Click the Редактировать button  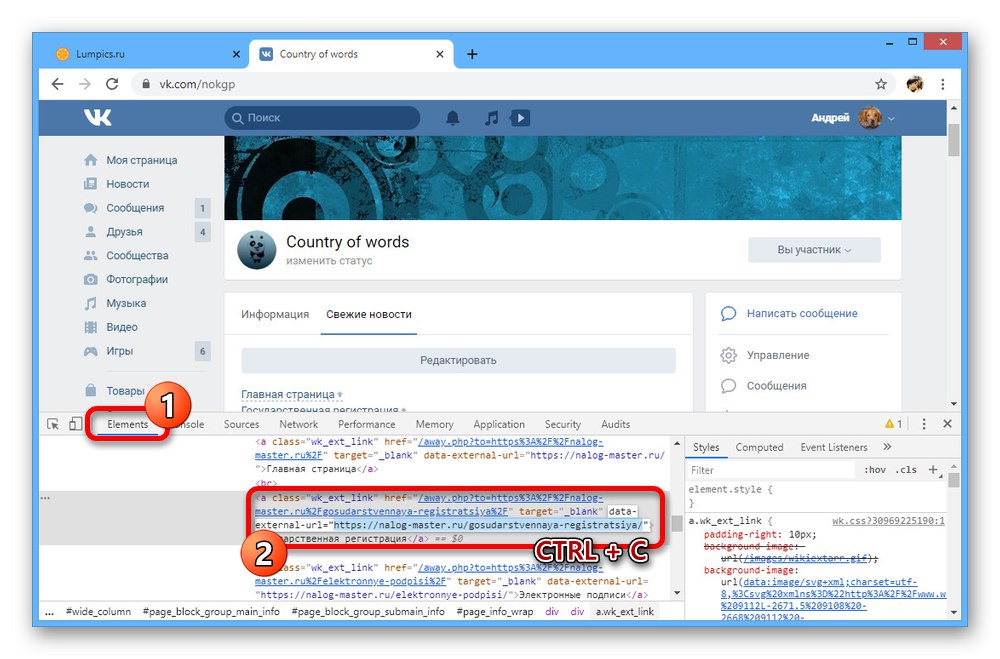(458, 360)
